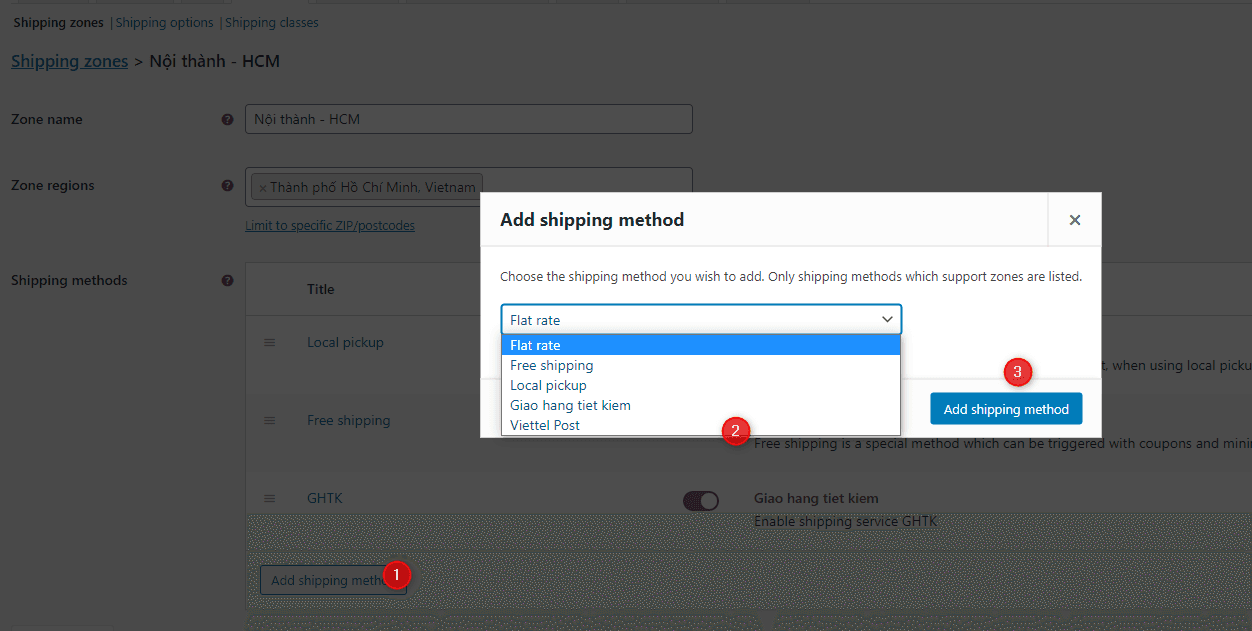
Task: Click help icon next to Zone name
Action: point(227,119)
